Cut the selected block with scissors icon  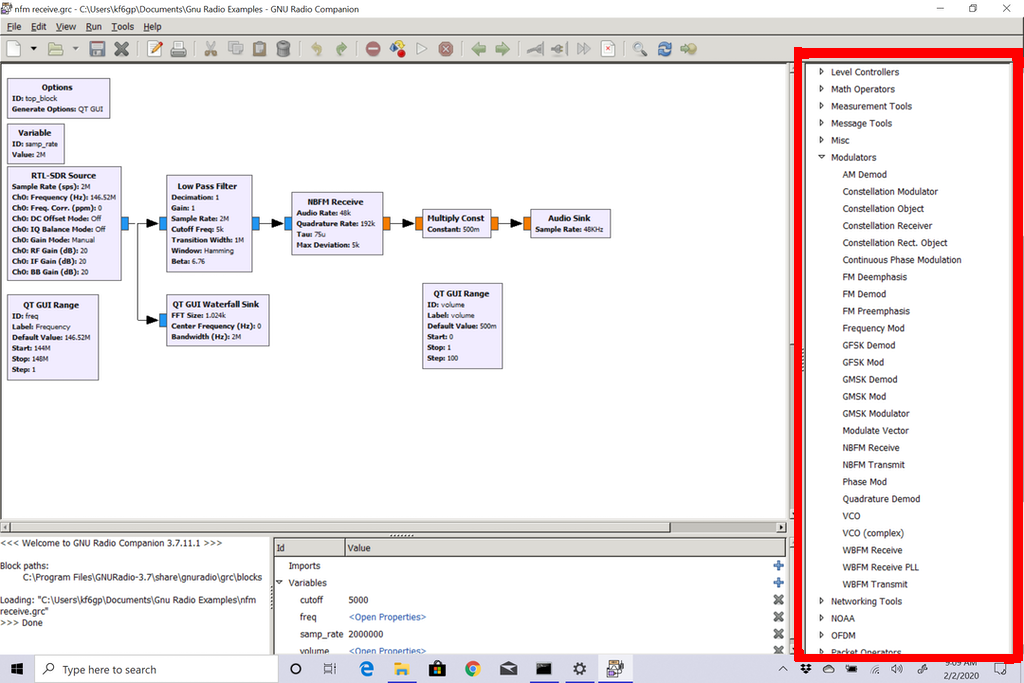(210, 49)
